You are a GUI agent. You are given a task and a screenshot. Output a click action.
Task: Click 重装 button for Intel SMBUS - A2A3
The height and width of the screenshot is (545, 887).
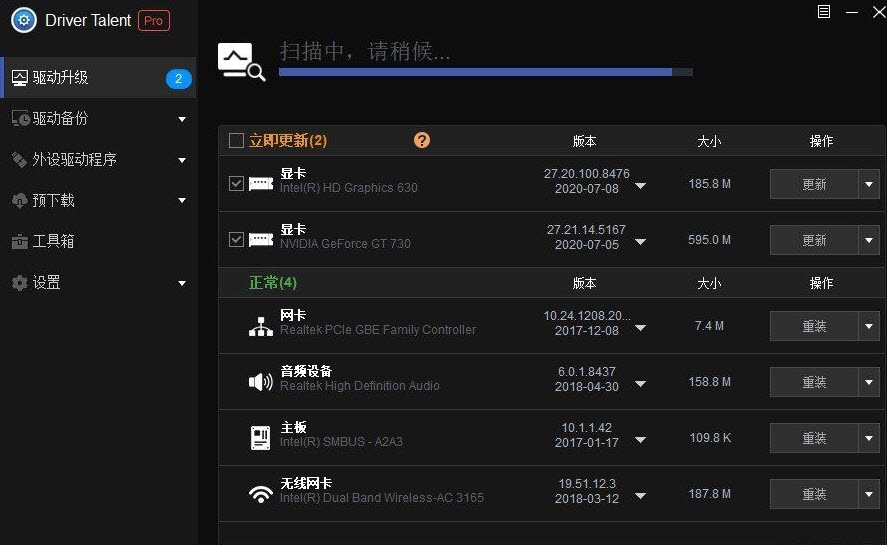coord(814,438)
